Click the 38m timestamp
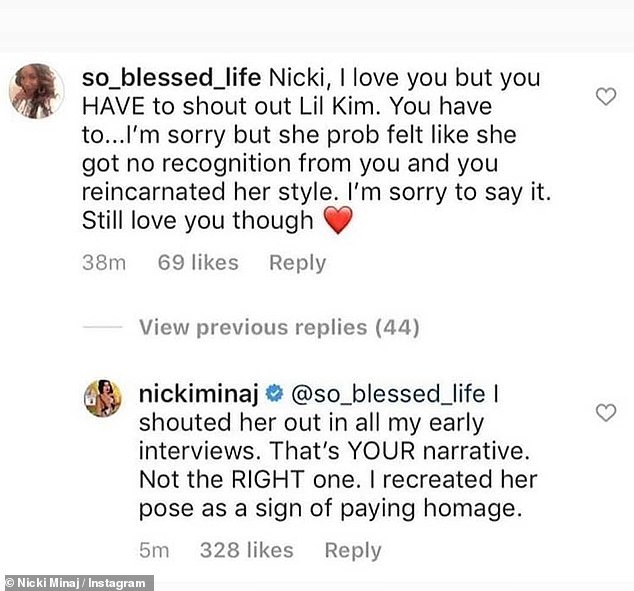The height and width of the screenshot is (591, 634). [104, 263]
